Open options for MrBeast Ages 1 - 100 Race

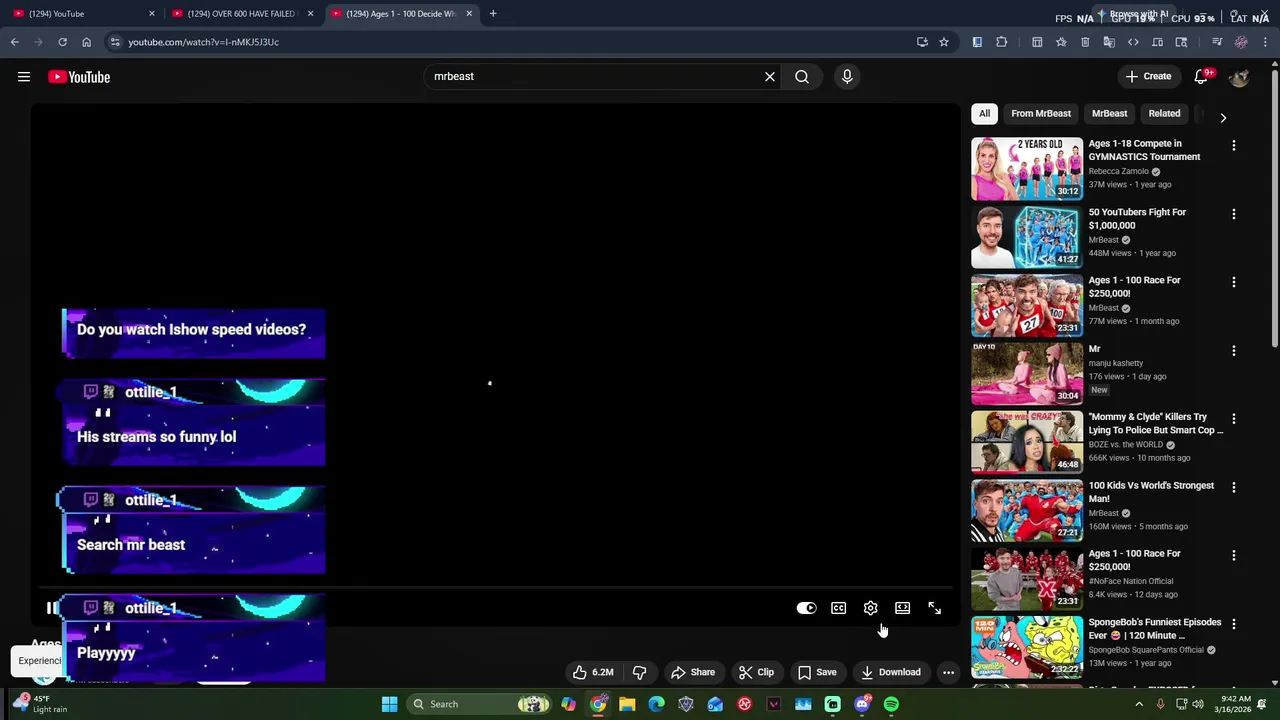click(x=1233, y=282)
